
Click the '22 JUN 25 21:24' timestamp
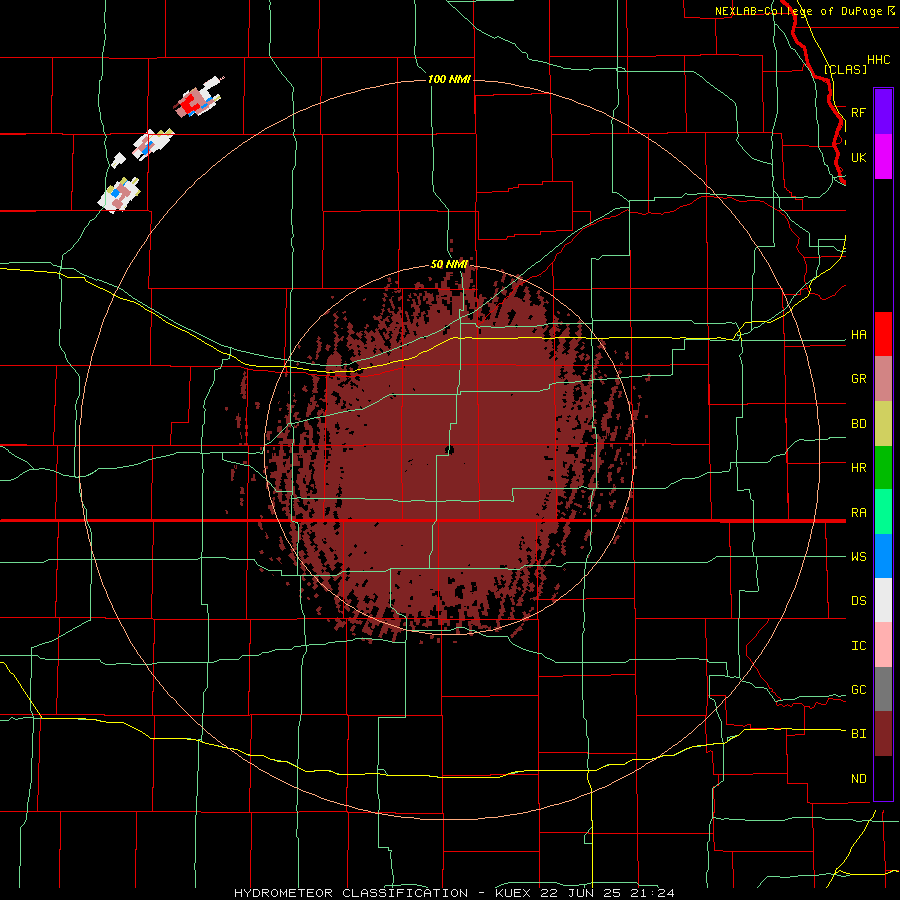tap(606, 893)
